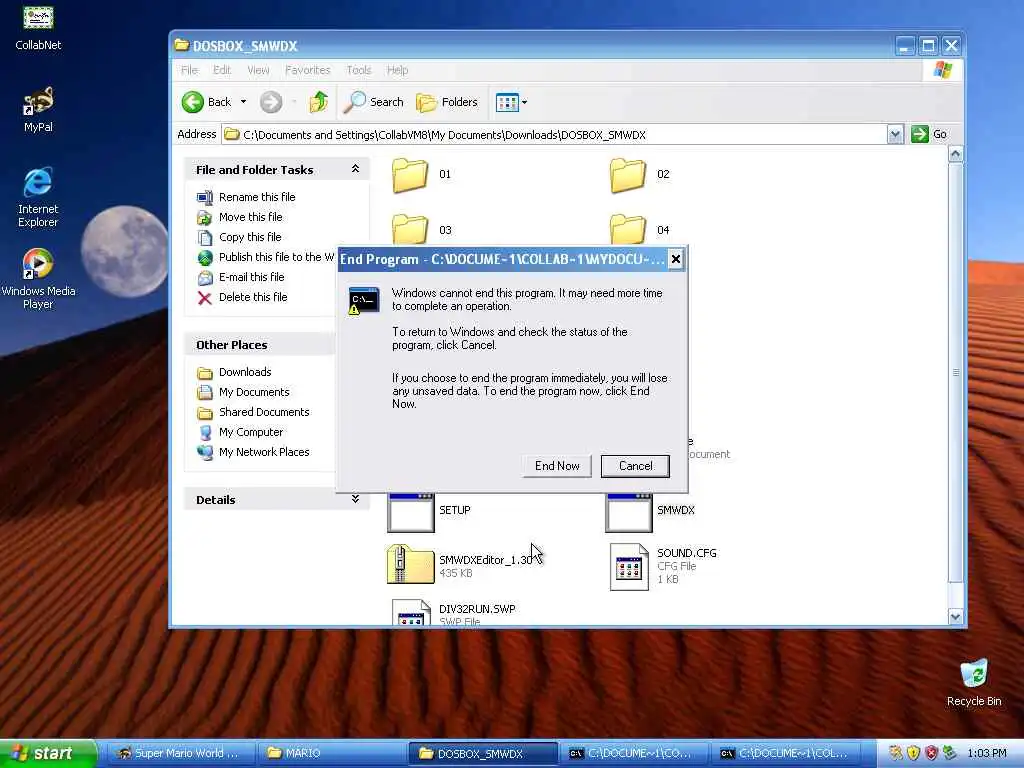Open the Edit menu
This screenshot has height=768, width=1024.
pos(222,70)
